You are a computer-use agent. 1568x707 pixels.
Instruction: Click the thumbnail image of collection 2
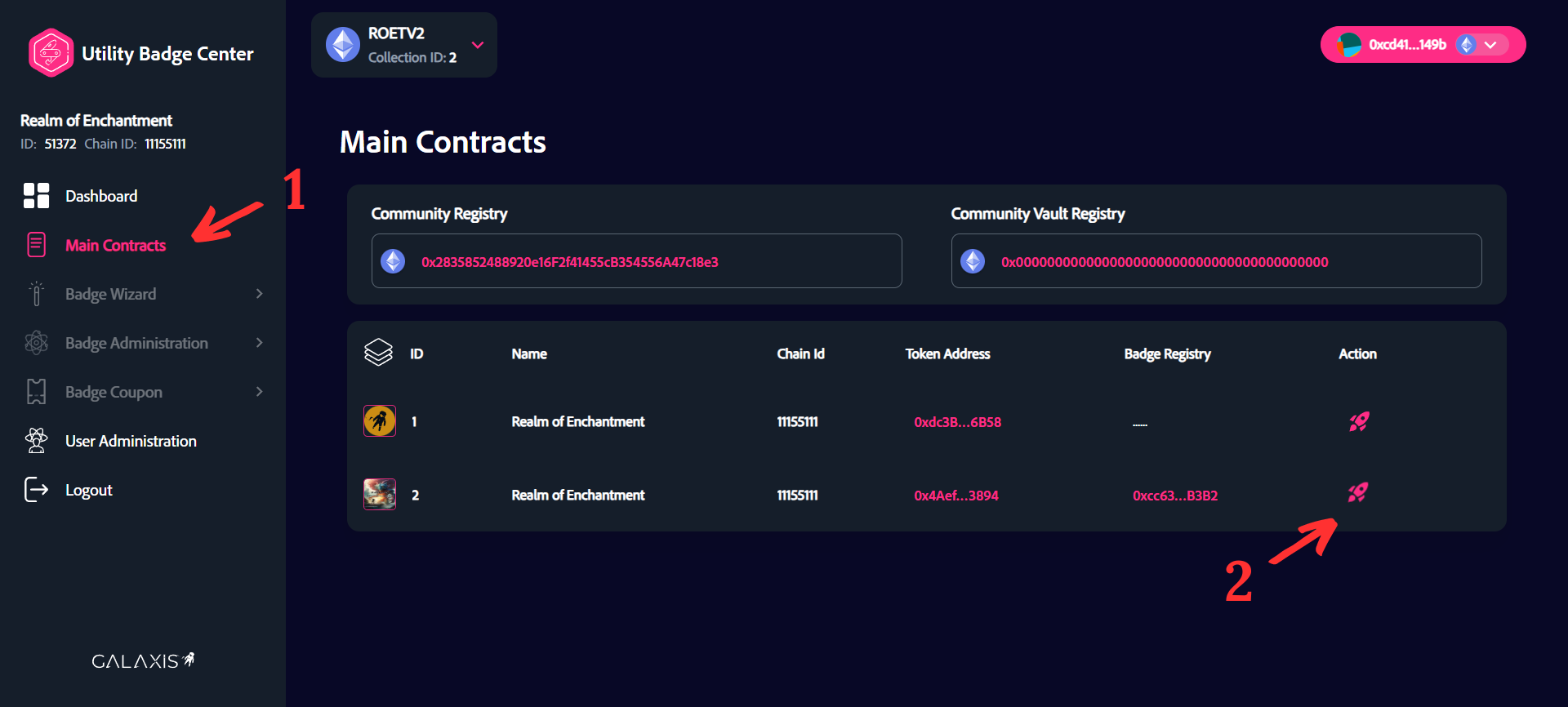(x=380, y=495)
